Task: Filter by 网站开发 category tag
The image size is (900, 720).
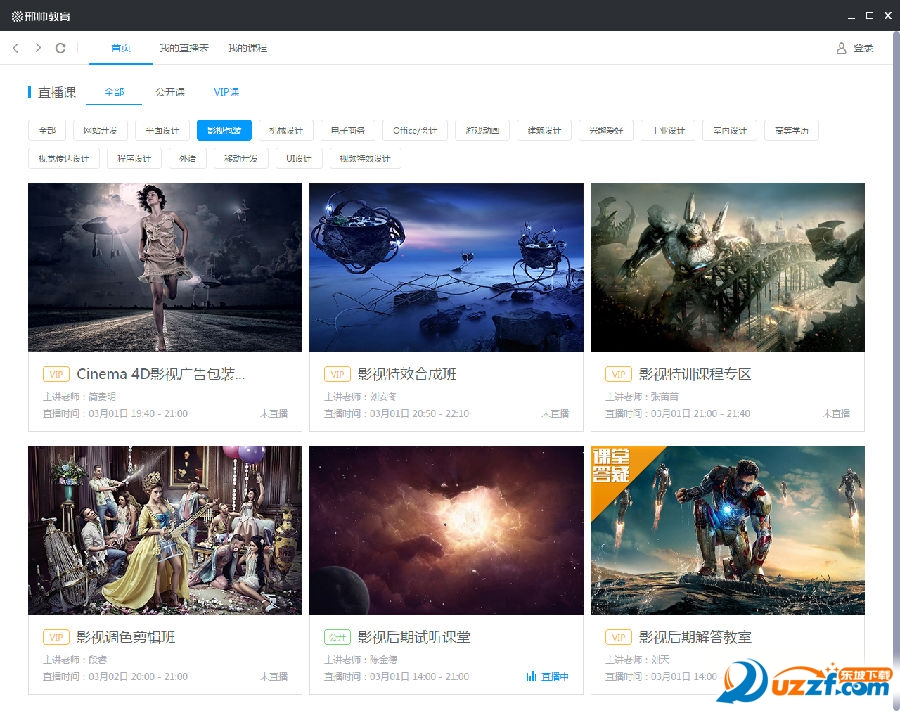Action: tap(100, 130)
